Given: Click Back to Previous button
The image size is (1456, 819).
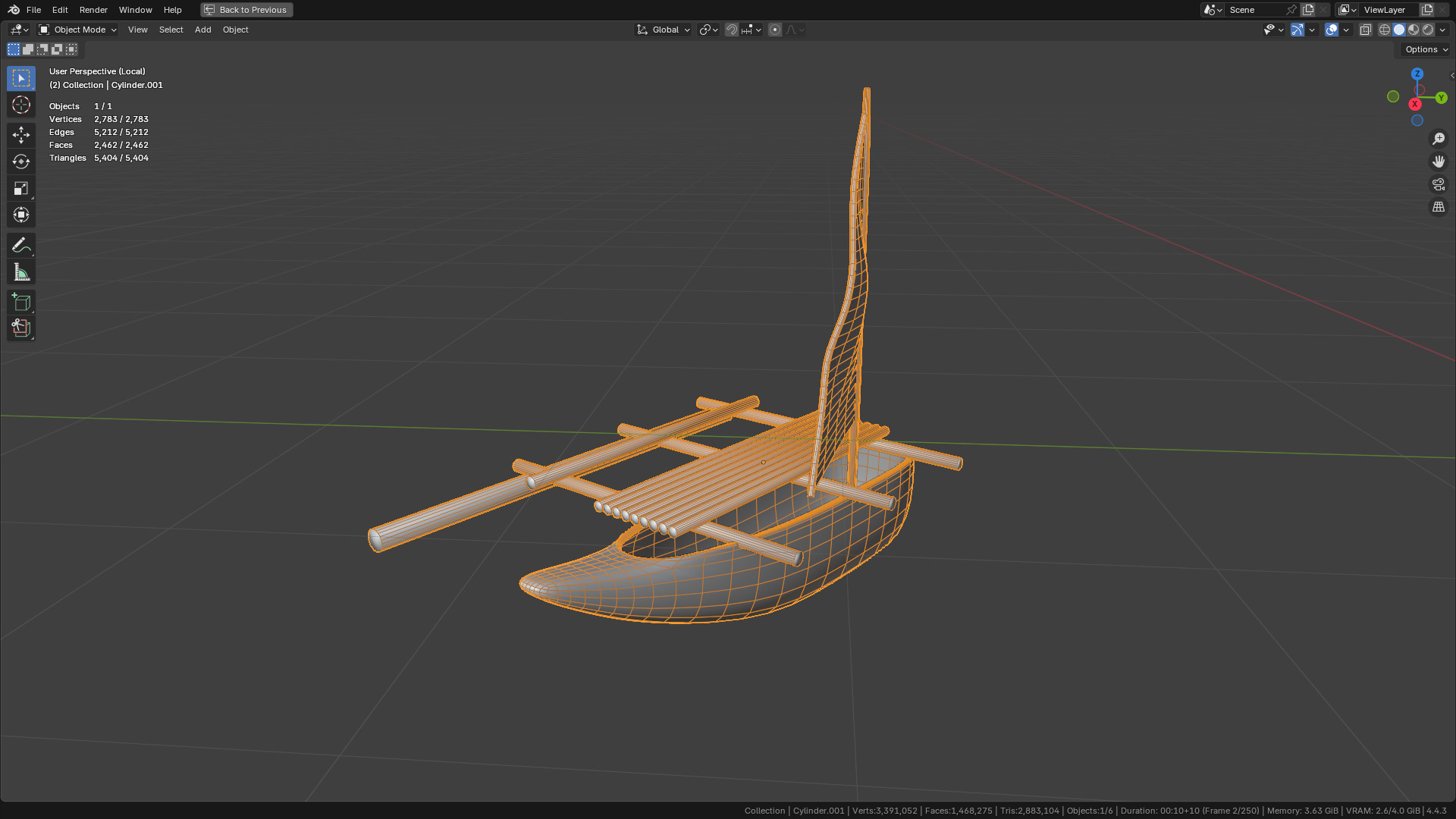Looking at the screenshot, I should 246,10.
